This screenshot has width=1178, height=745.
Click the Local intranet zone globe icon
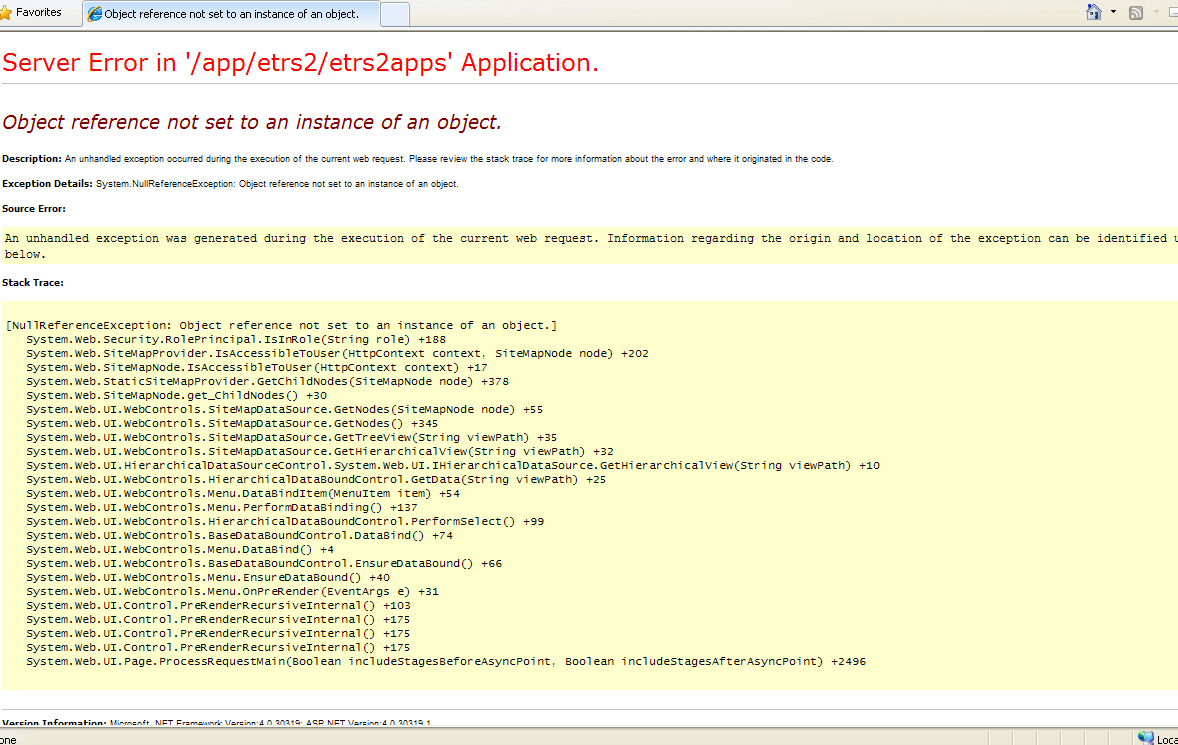[1146, 738]
